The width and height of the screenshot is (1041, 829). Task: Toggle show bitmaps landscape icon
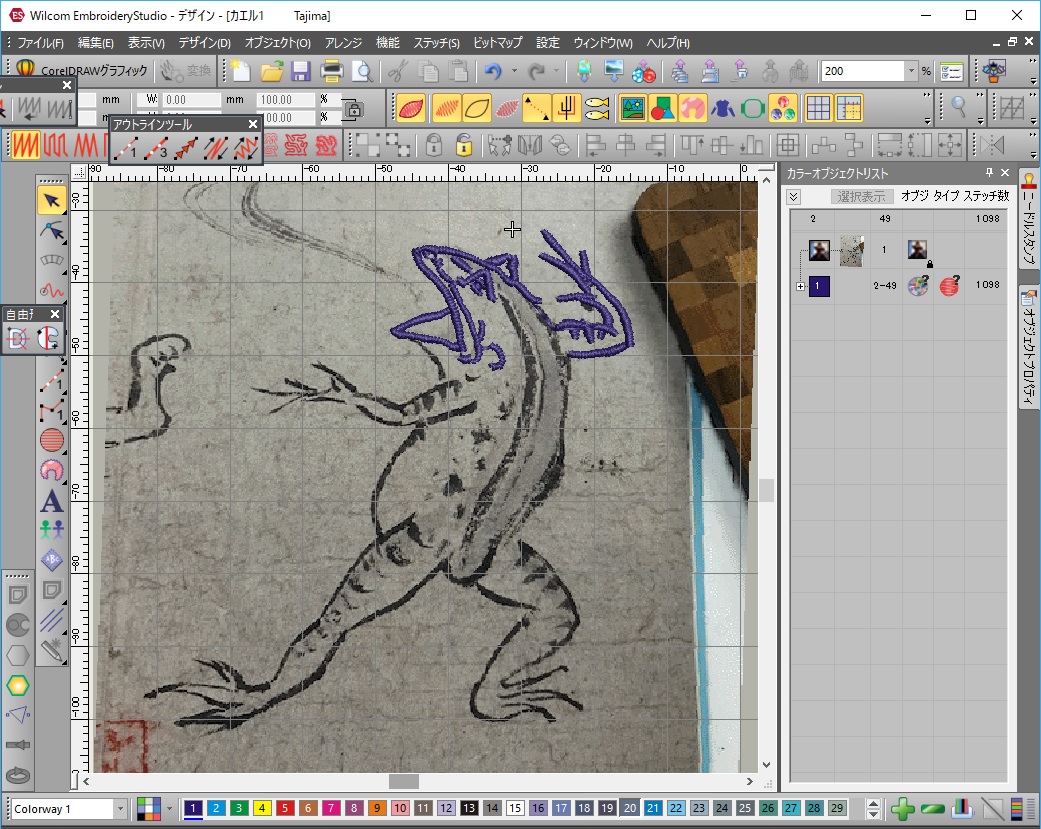633,108
